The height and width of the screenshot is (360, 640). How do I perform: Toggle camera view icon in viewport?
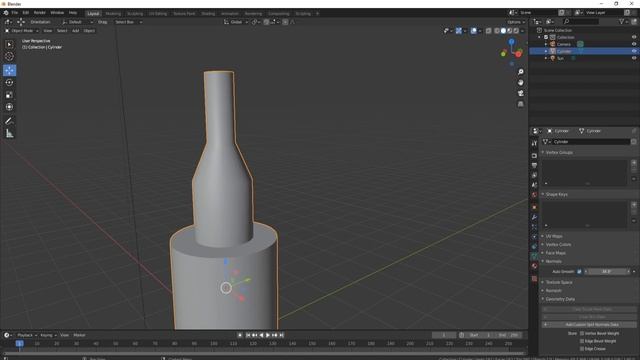[x=520, y=93]
